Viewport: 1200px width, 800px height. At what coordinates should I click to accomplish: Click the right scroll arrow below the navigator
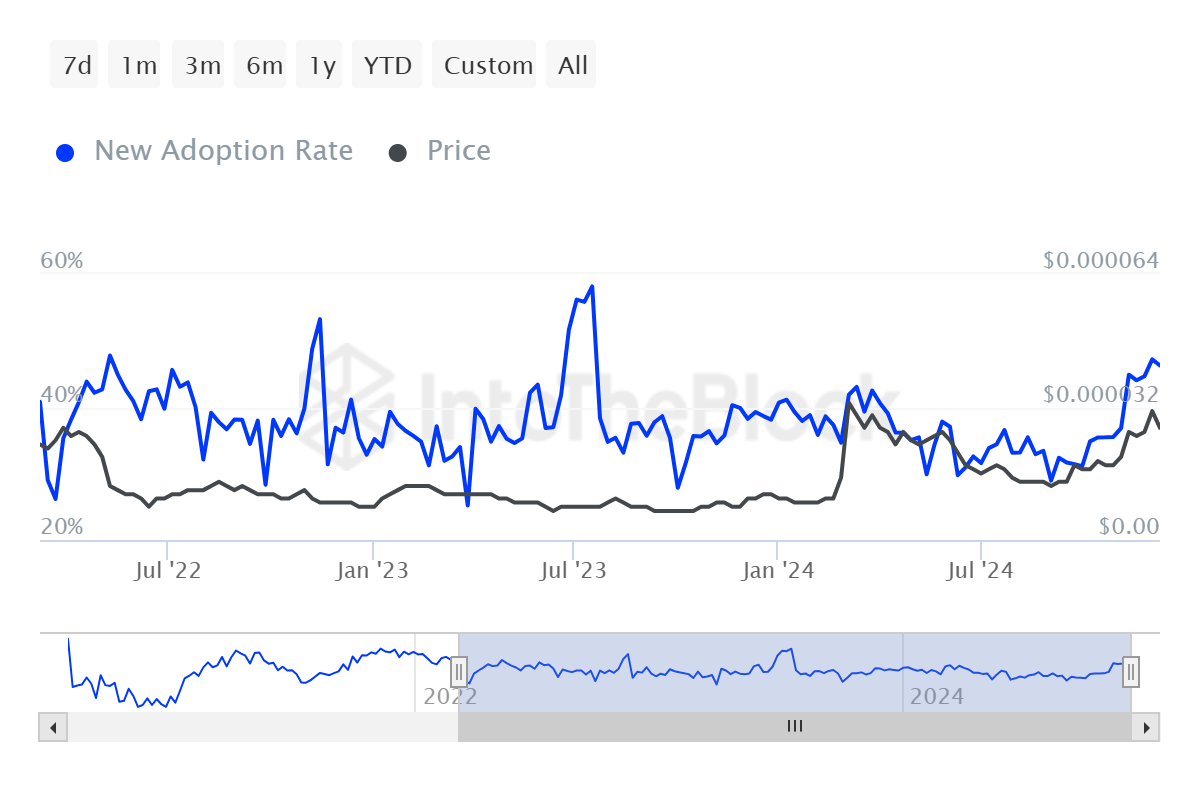tap(1146, 727)
